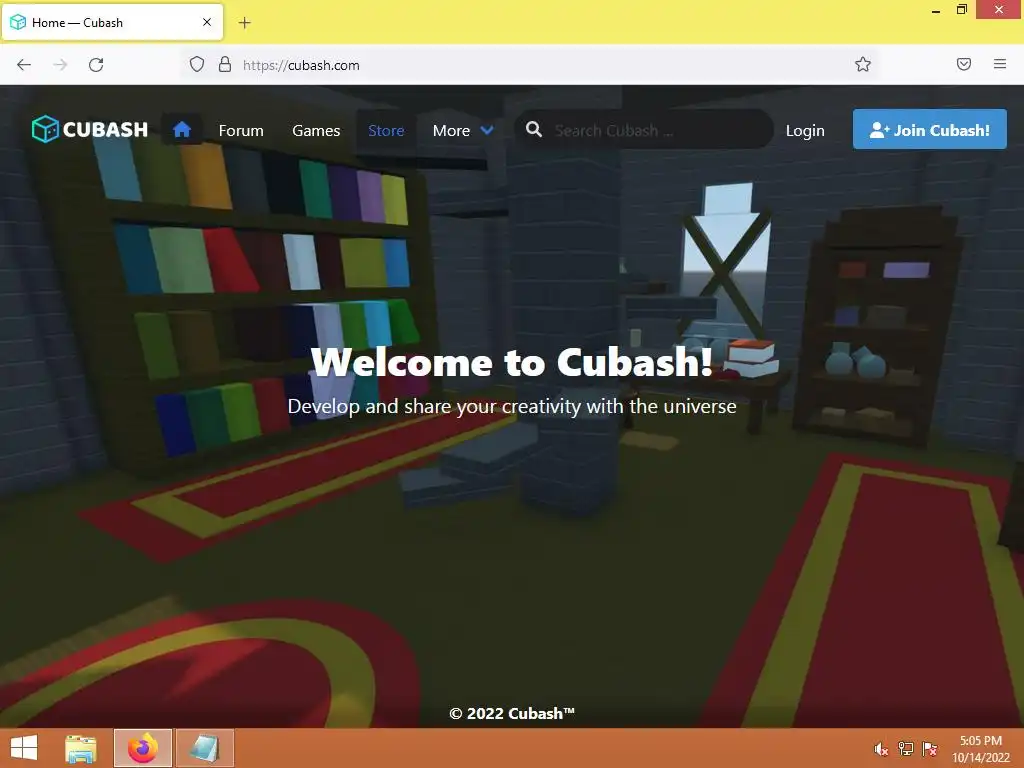Image resolution: width=1024 pixels, height=768 pixels.
Task: Open the network tray icon
Action: click(905, 749)
